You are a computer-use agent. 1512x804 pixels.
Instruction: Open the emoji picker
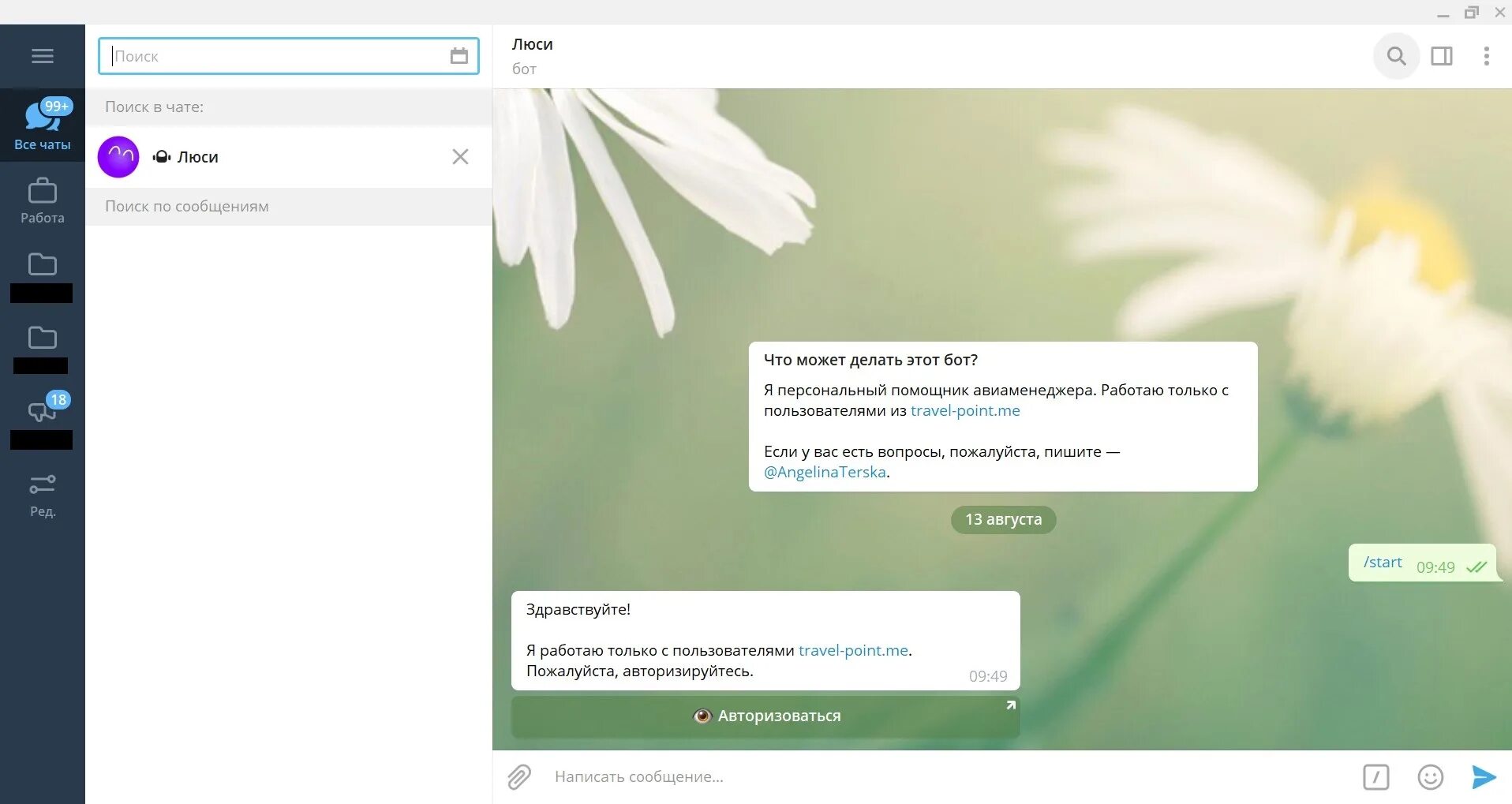[x=1430, y=776]
